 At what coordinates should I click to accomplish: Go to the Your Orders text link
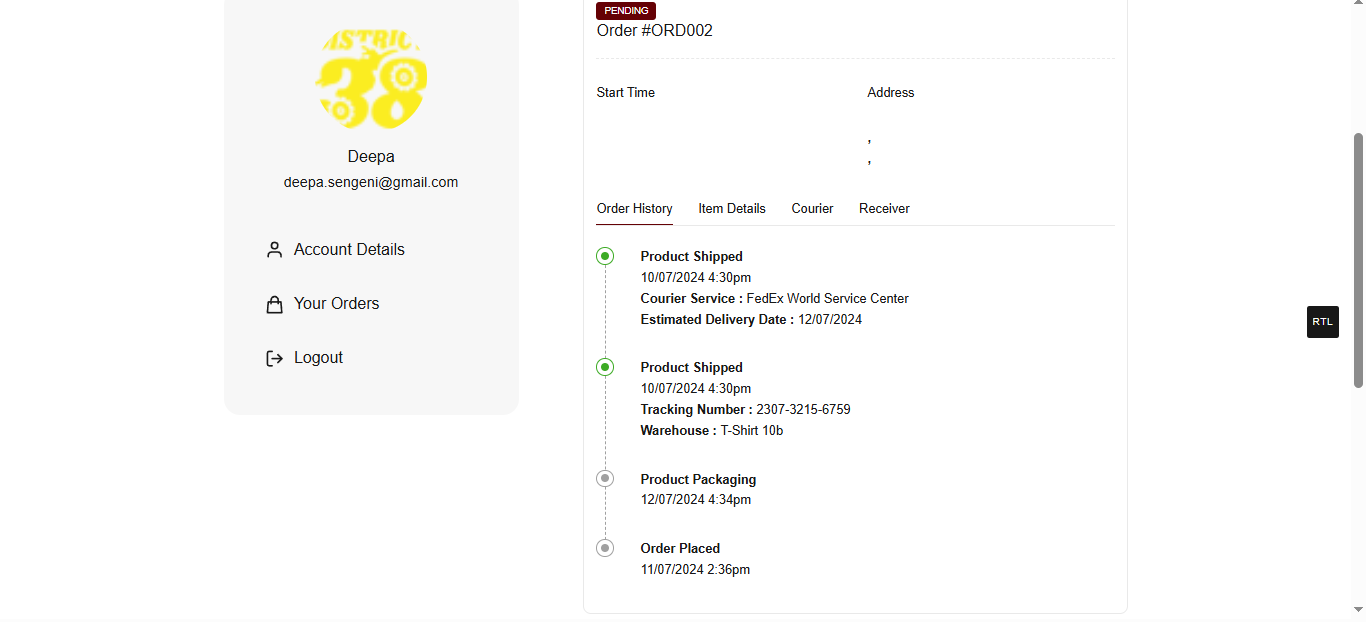(336, 304)
